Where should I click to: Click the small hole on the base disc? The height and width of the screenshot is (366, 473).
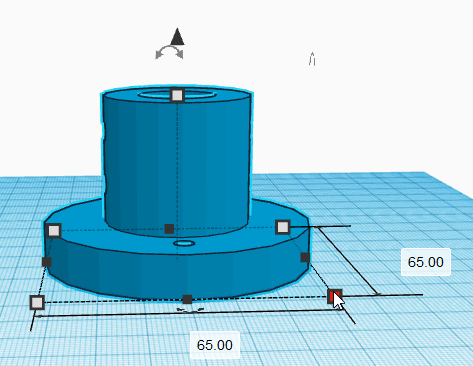pyautogui.click(x=184, y=243)
